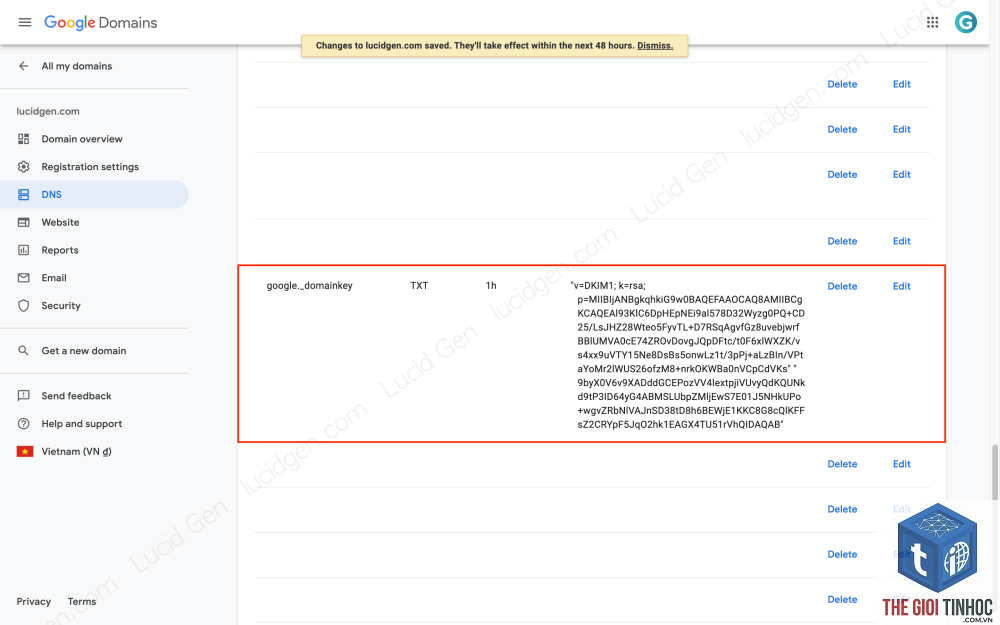Open the Privacy link
Viewport: 1000px width, 625px height.
pyautogui.click(x=34, y=601)
